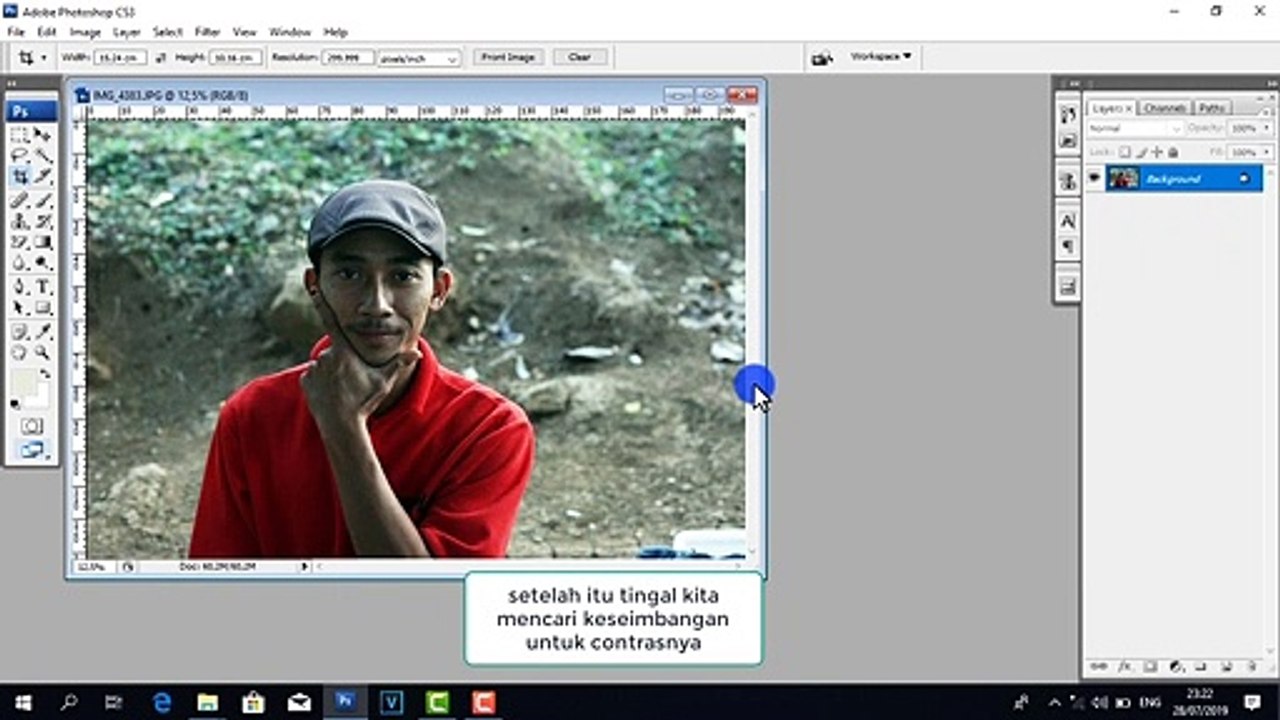Click the crop Height input field
The width and height of the screenshot is (1280, 720).
[x=236, y=58]
